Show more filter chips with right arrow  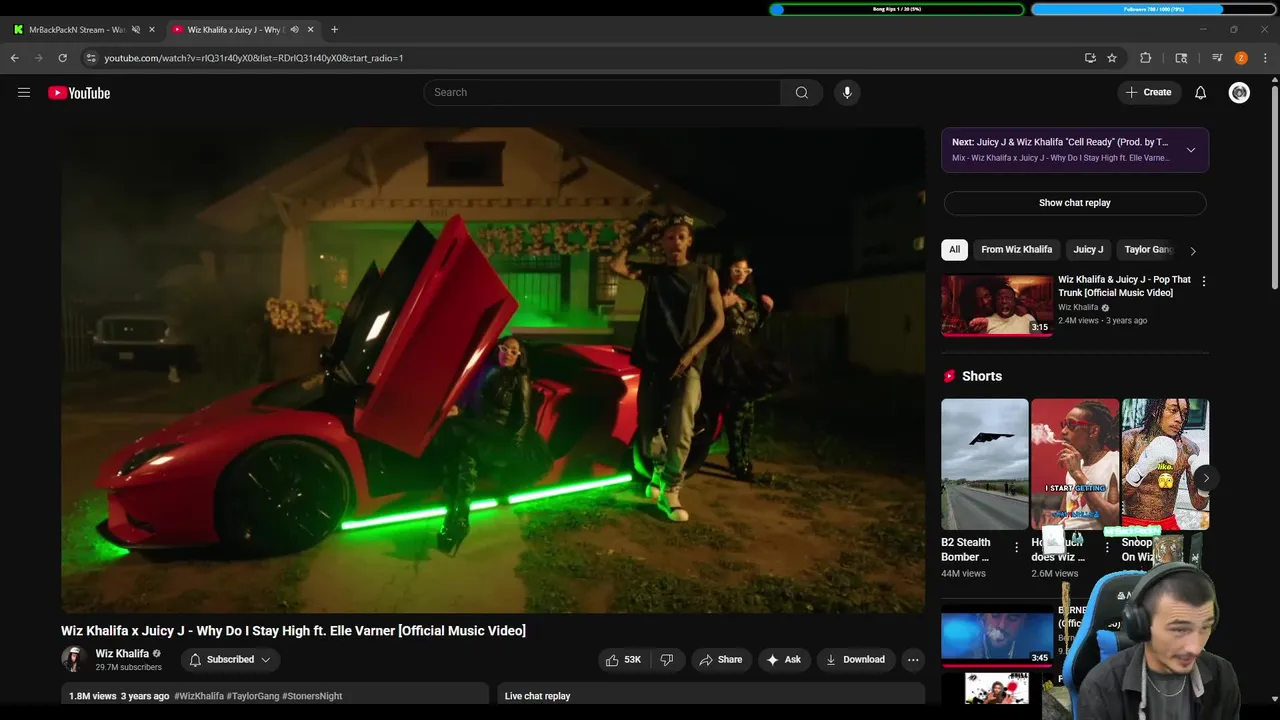pyautogui.click(x=1192, y=250)
